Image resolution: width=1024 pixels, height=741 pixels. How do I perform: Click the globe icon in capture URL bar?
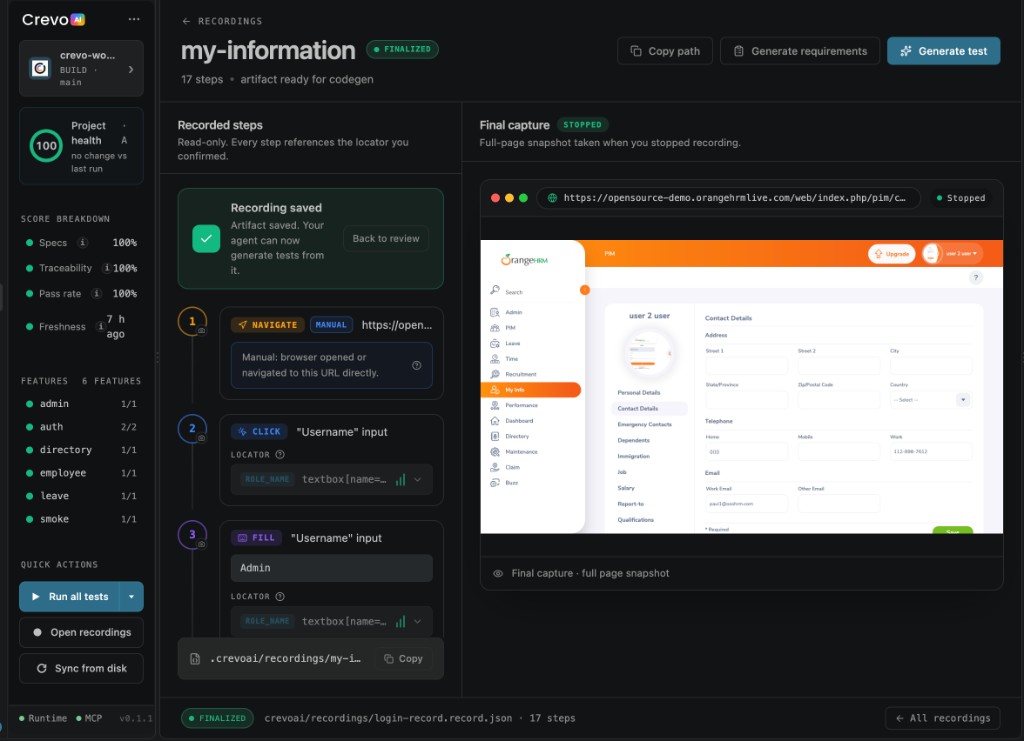pyautogui.click(x=552, y=198)
